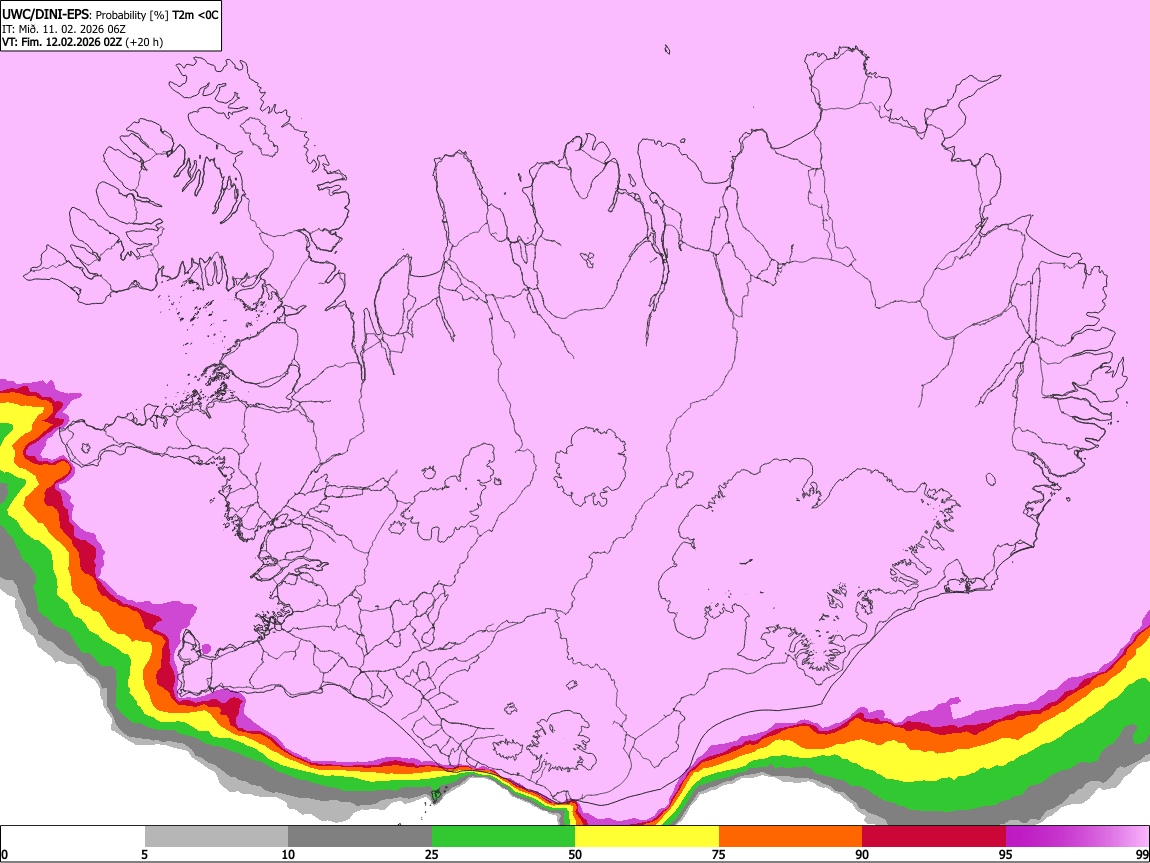
Task: Click the green 25–50 legend swatch
Action: pos(503,836)
